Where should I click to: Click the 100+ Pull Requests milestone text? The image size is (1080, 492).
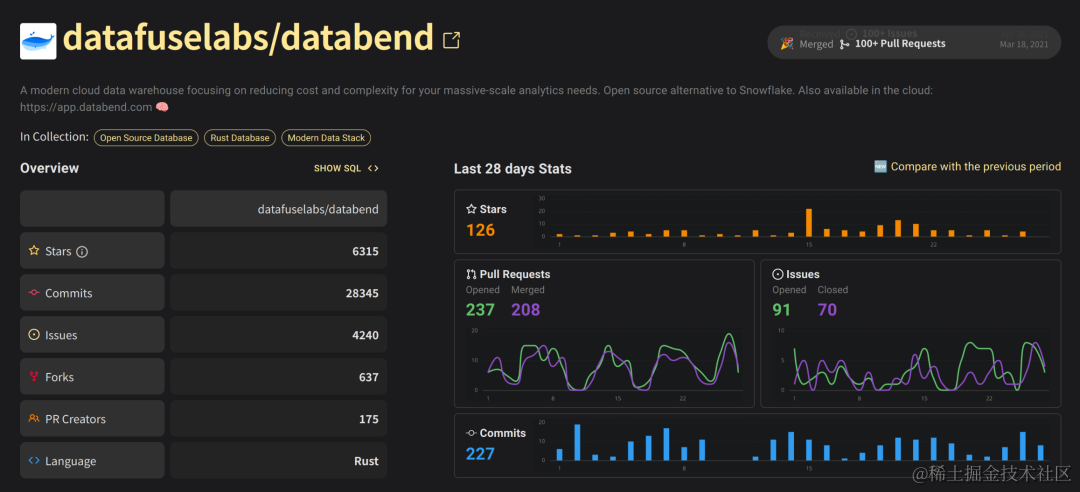click(x=900, y=43)
